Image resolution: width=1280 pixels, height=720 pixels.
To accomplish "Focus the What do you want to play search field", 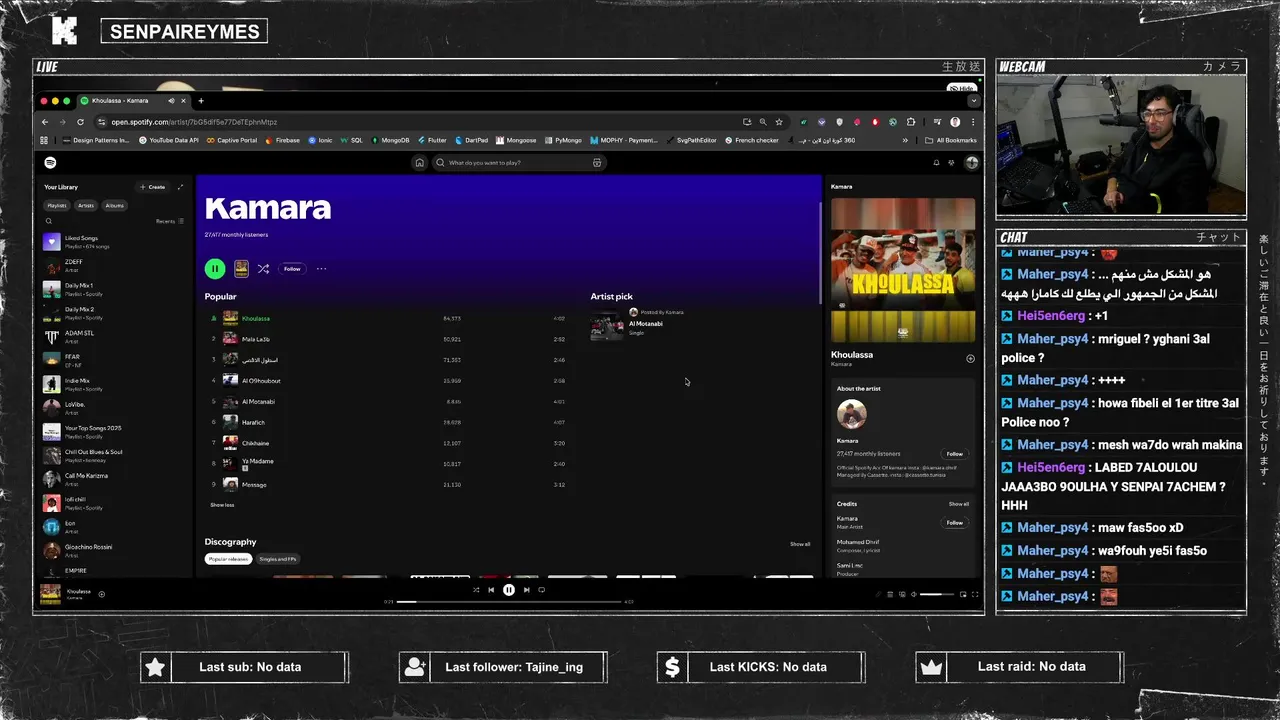I will coord(517,163).
